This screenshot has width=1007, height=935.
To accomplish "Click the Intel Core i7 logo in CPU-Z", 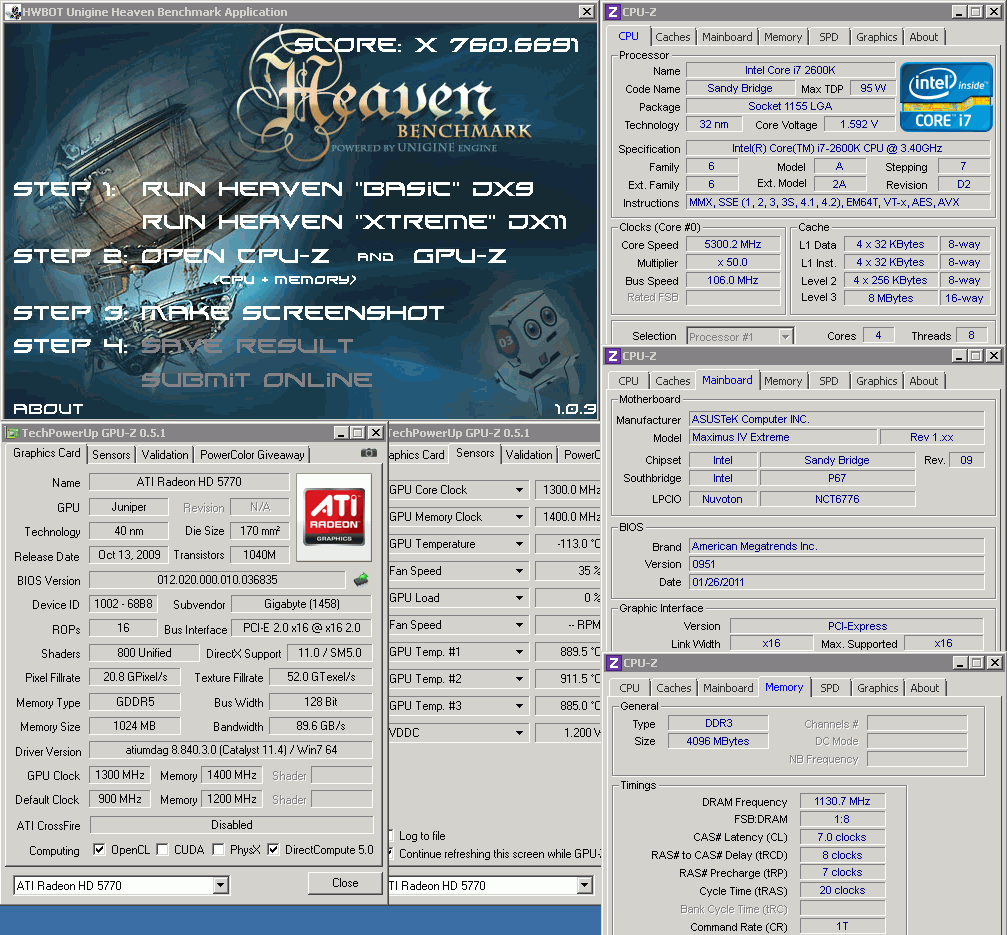I will (946, 96).
